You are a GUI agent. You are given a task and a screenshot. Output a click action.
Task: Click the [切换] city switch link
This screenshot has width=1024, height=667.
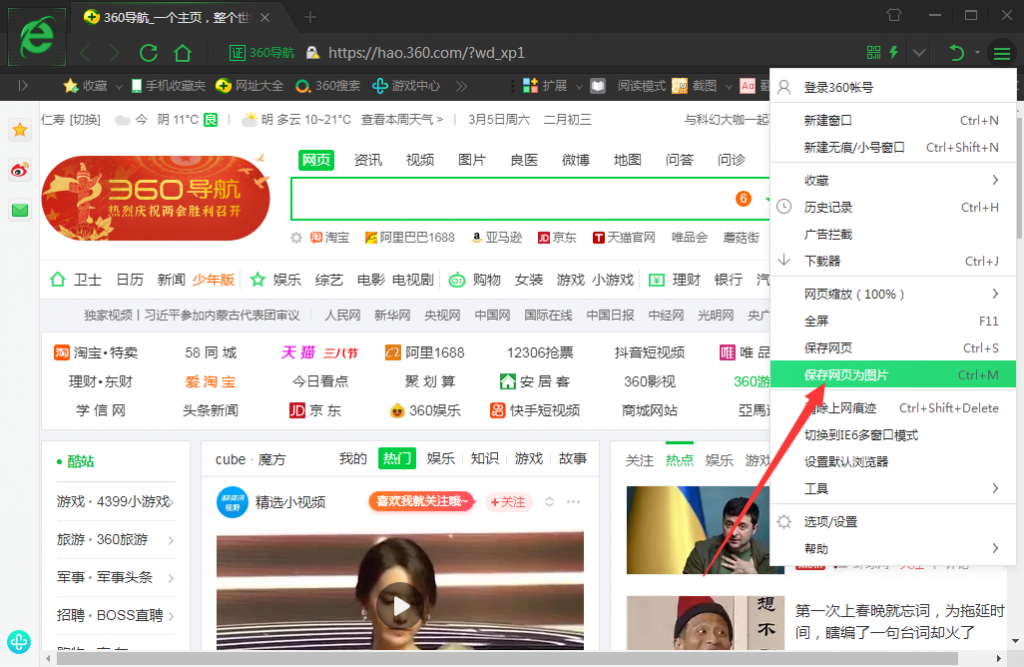[x=86, y=120]
